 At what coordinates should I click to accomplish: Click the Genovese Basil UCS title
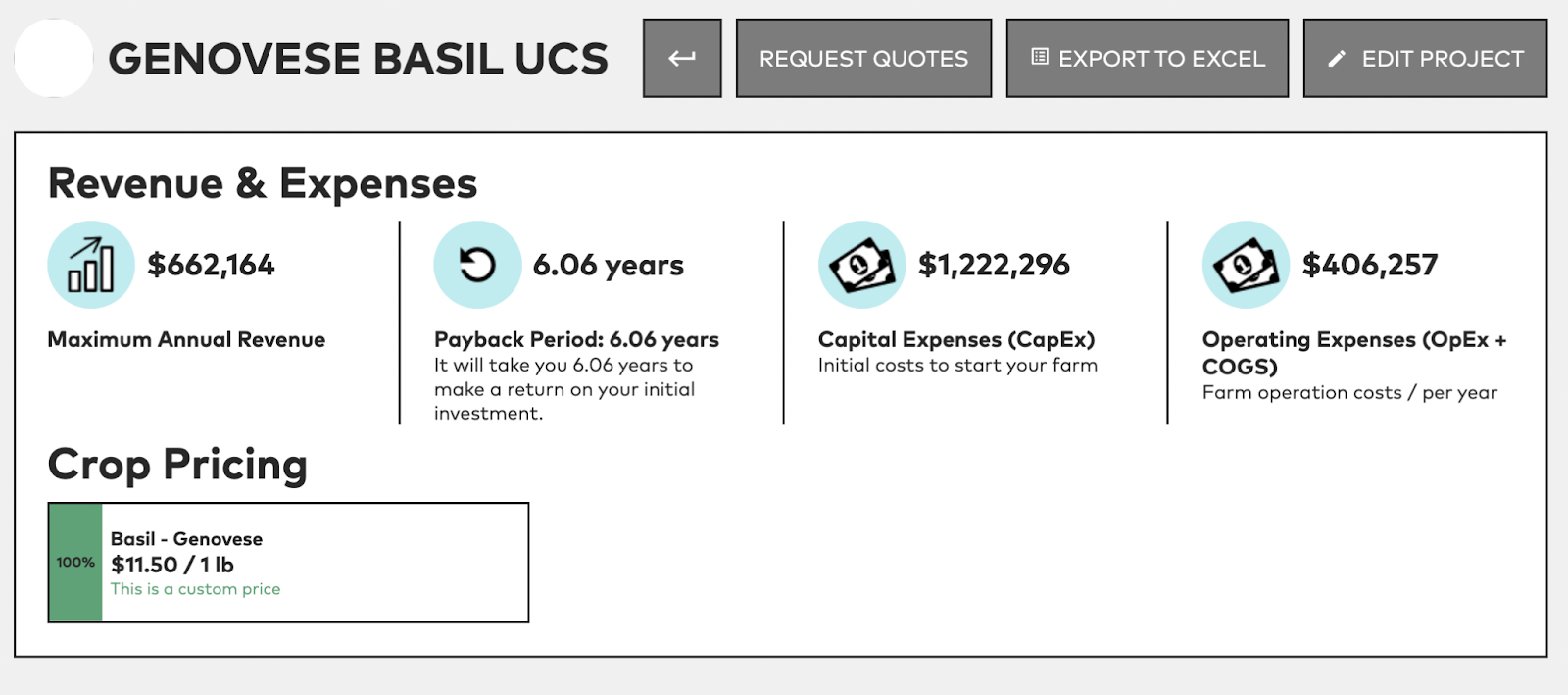pos(358,59)
